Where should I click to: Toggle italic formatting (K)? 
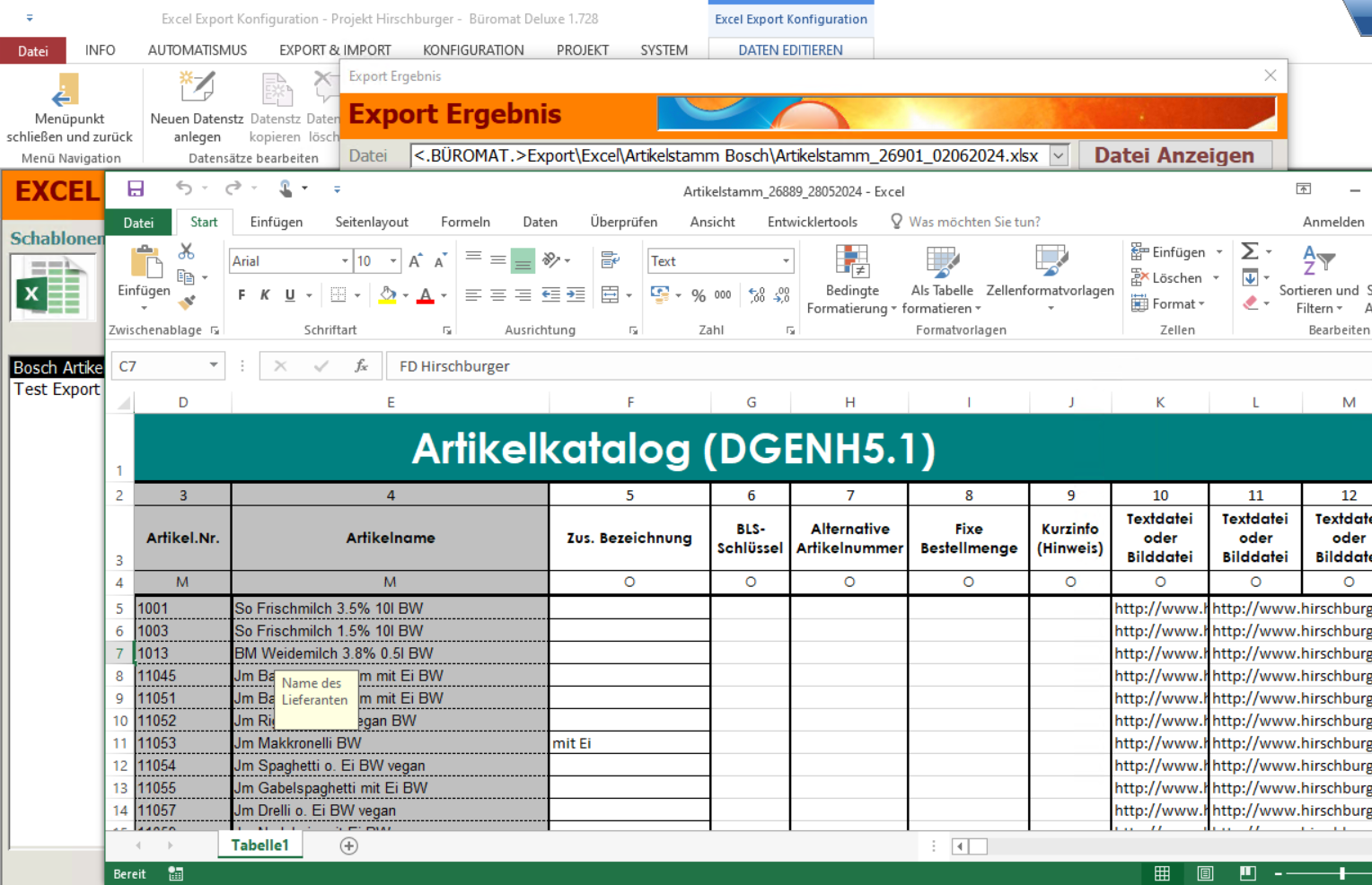coord(265,295)
